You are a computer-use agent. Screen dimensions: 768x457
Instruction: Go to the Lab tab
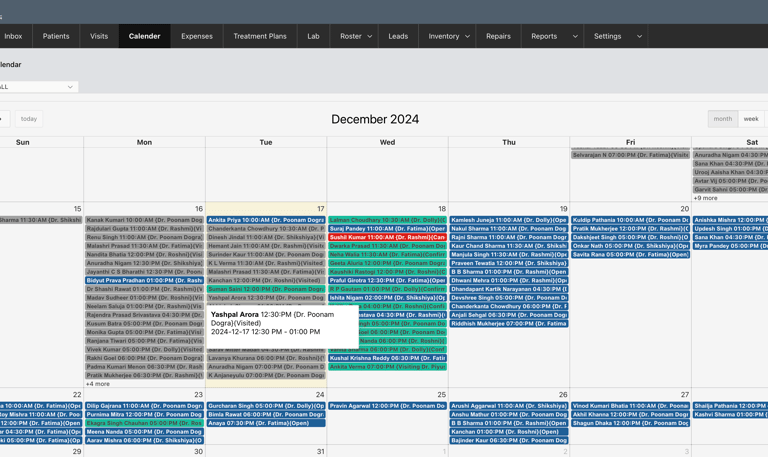pyautogui.click(x=313, y=36)
